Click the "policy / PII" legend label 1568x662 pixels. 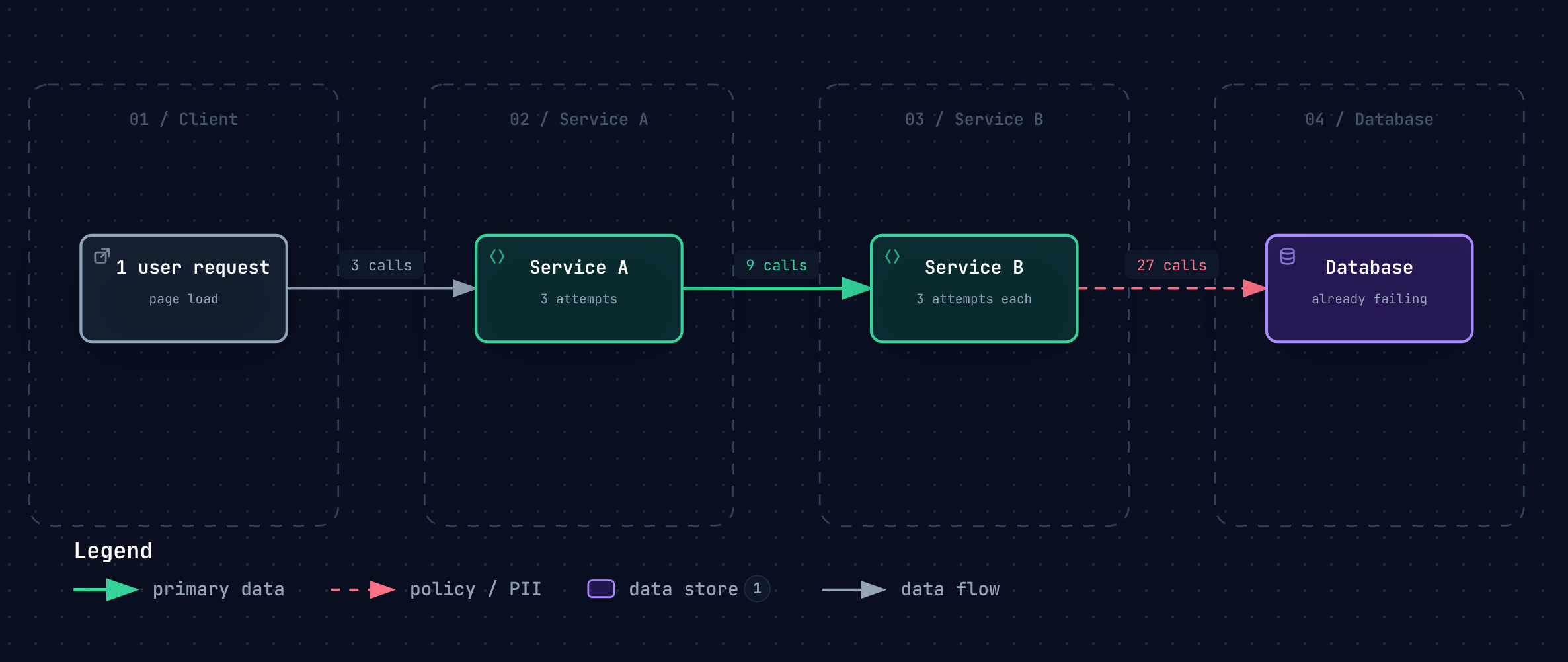click(476, 589)
